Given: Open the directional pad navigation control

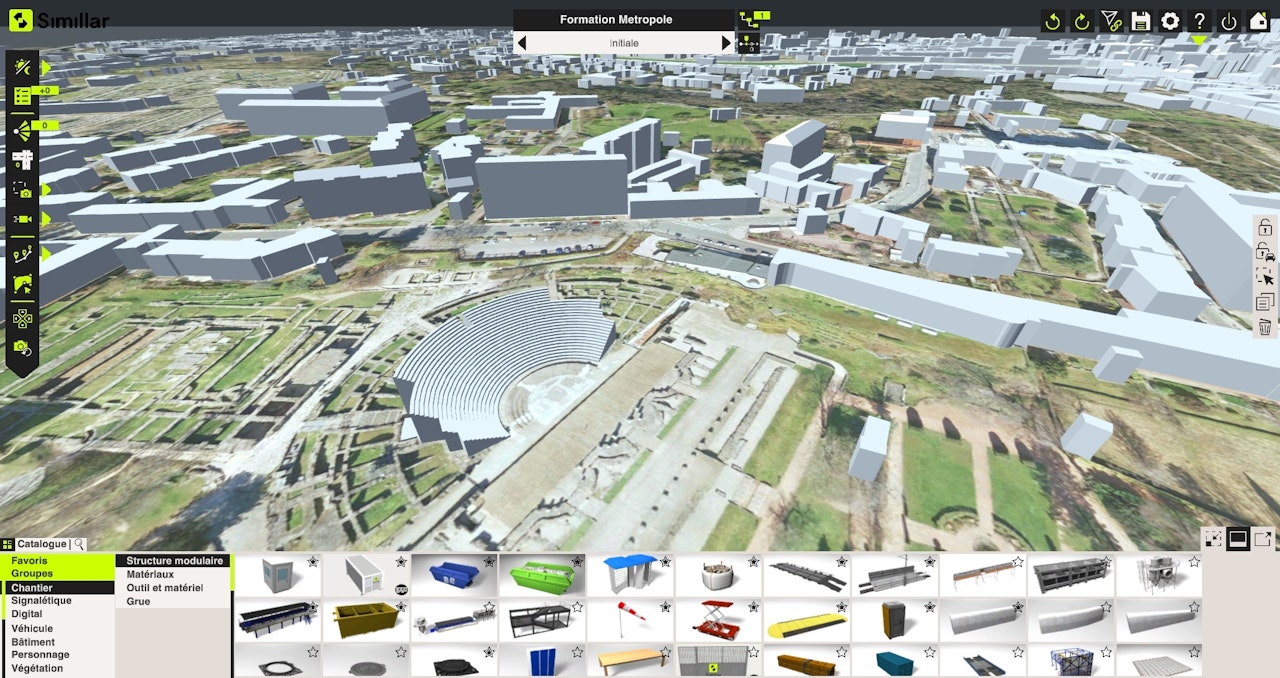Looking at the screenshot, I should click(x=22, y=318).
